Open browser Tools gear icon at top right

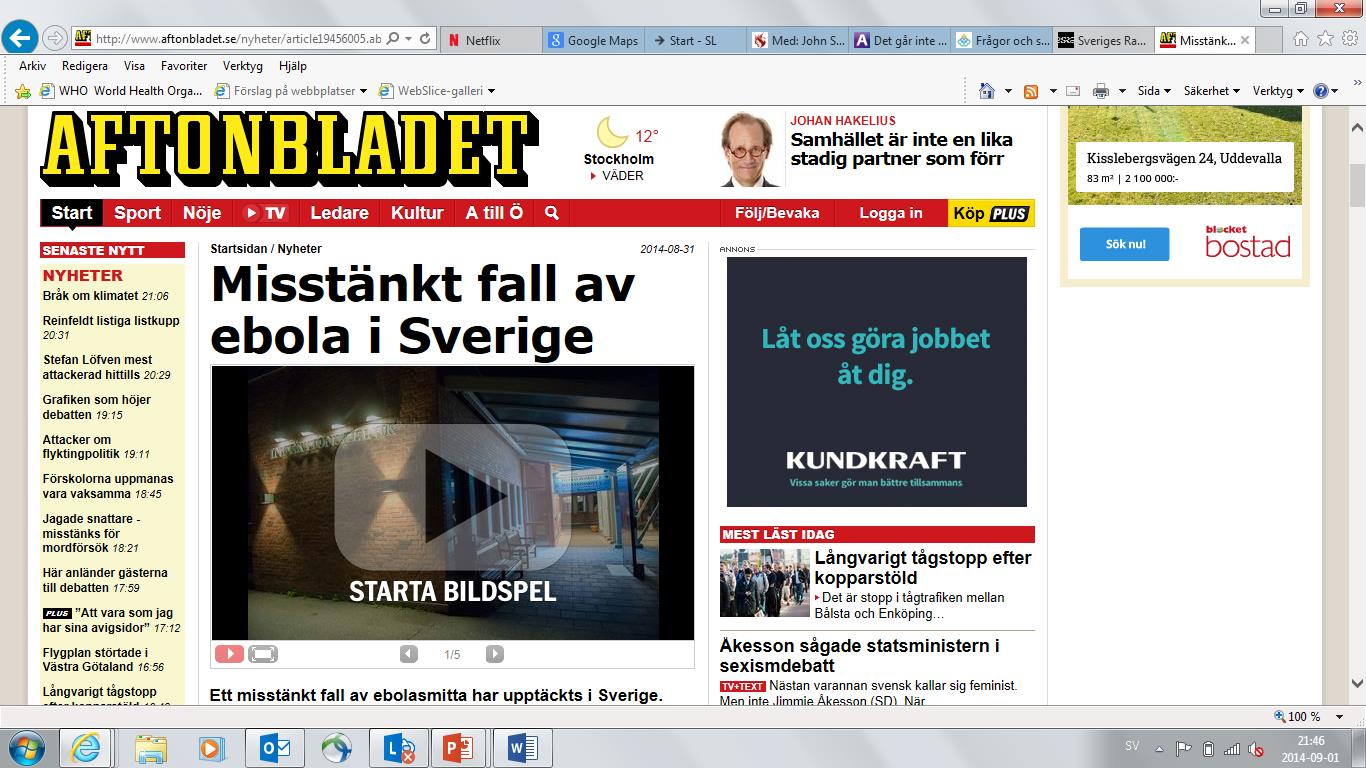coord(1349,39)
